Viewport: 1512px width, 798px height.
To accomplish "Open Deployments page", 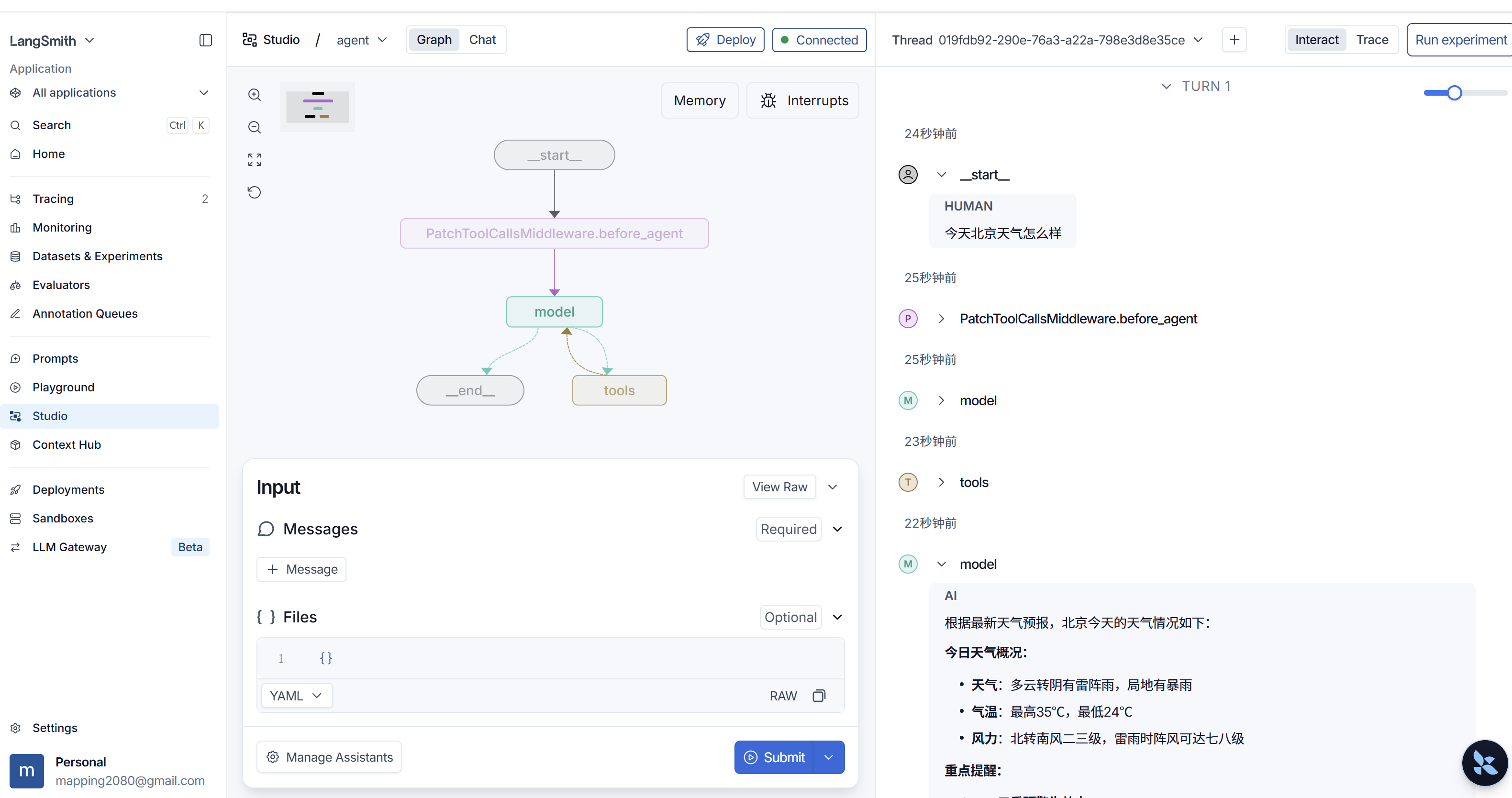I will click(109, 489).
